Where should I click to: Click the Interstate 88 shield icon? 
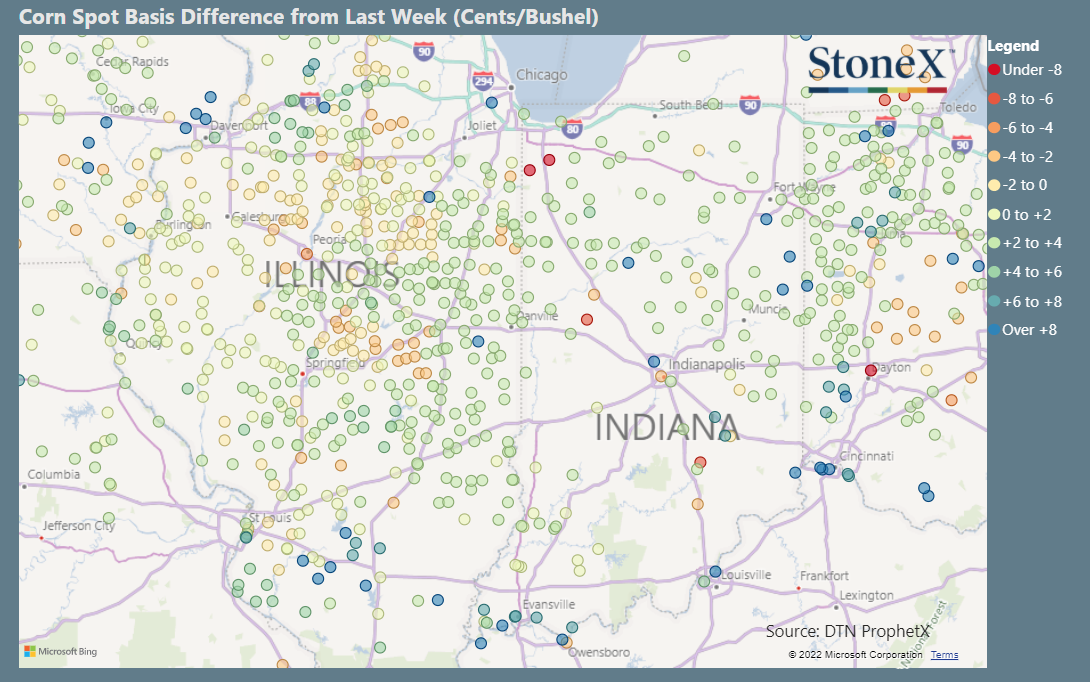[x=309, y=101]
